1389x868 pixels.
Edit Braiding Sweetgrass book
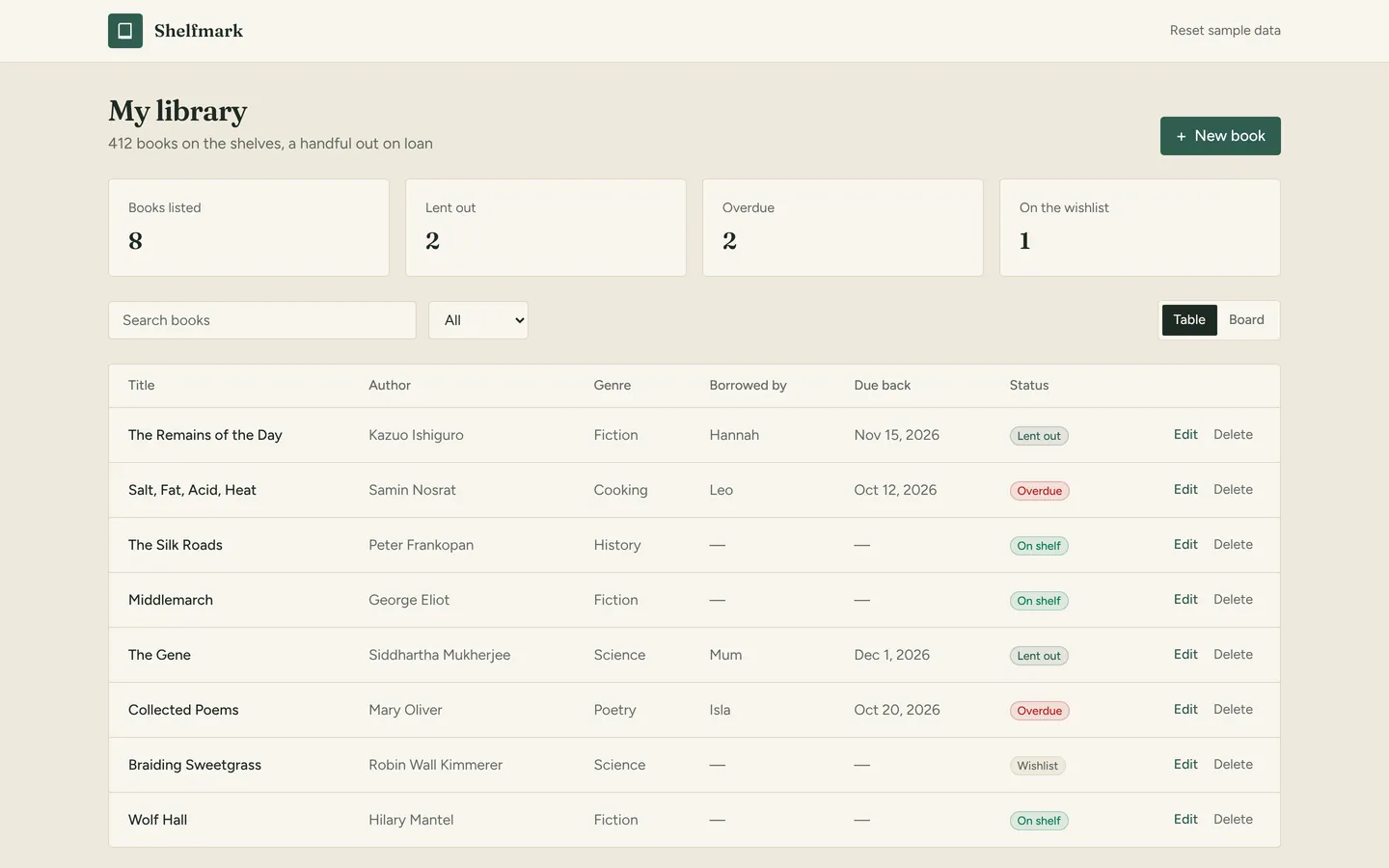coord(1185,765)
